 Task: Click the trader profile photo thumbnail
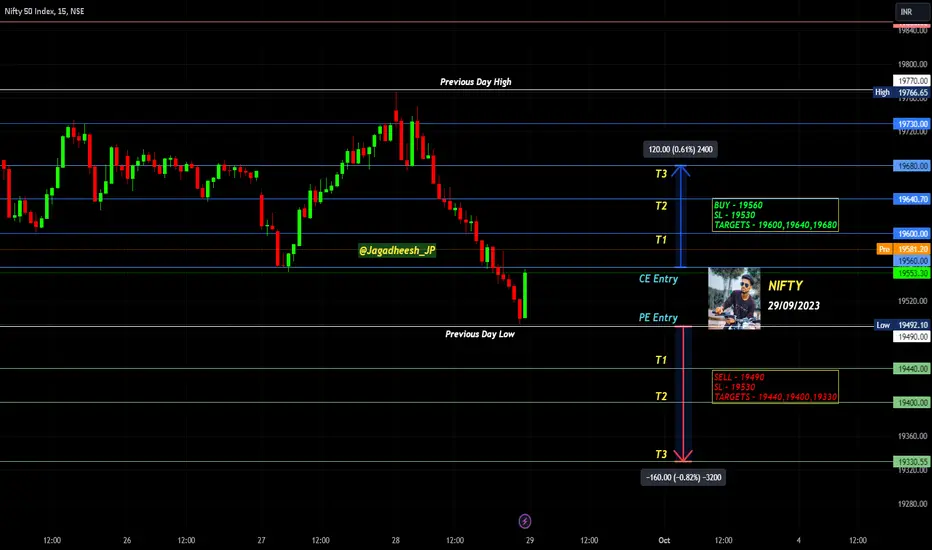point(734,298)
